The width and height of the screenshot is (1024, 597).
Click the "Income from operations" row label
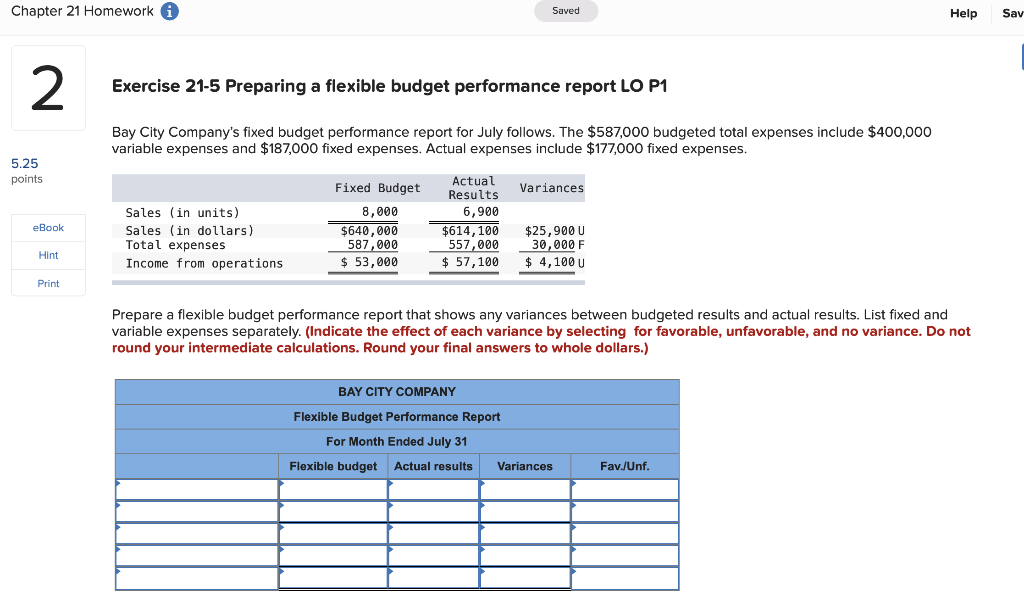(x=204, y=263)
